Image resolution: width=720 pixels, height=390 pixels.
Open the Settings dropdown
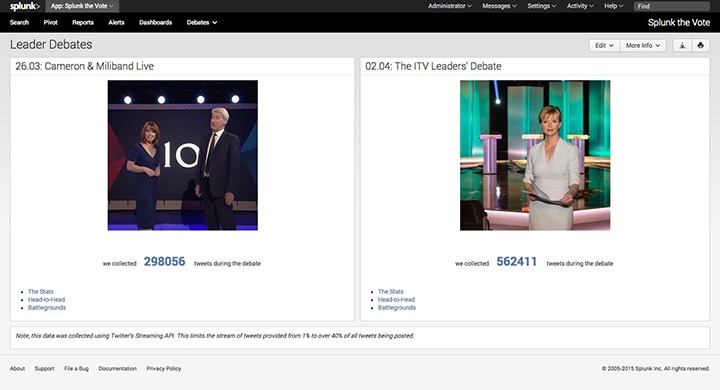click(541, 6)
